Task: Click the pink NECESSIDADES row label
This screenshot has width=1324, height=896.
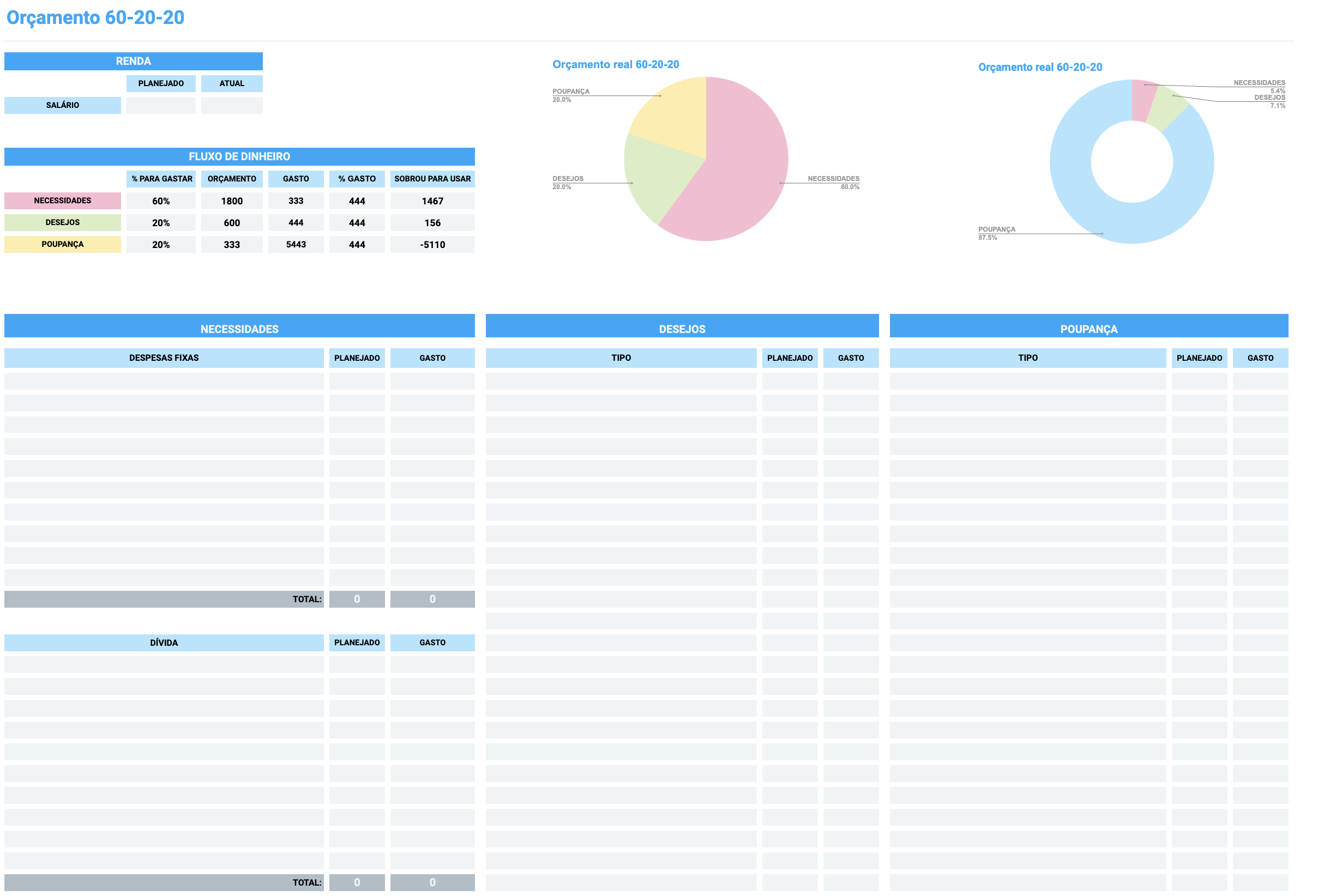Action: pyautogui.click(x=63, y=202)
